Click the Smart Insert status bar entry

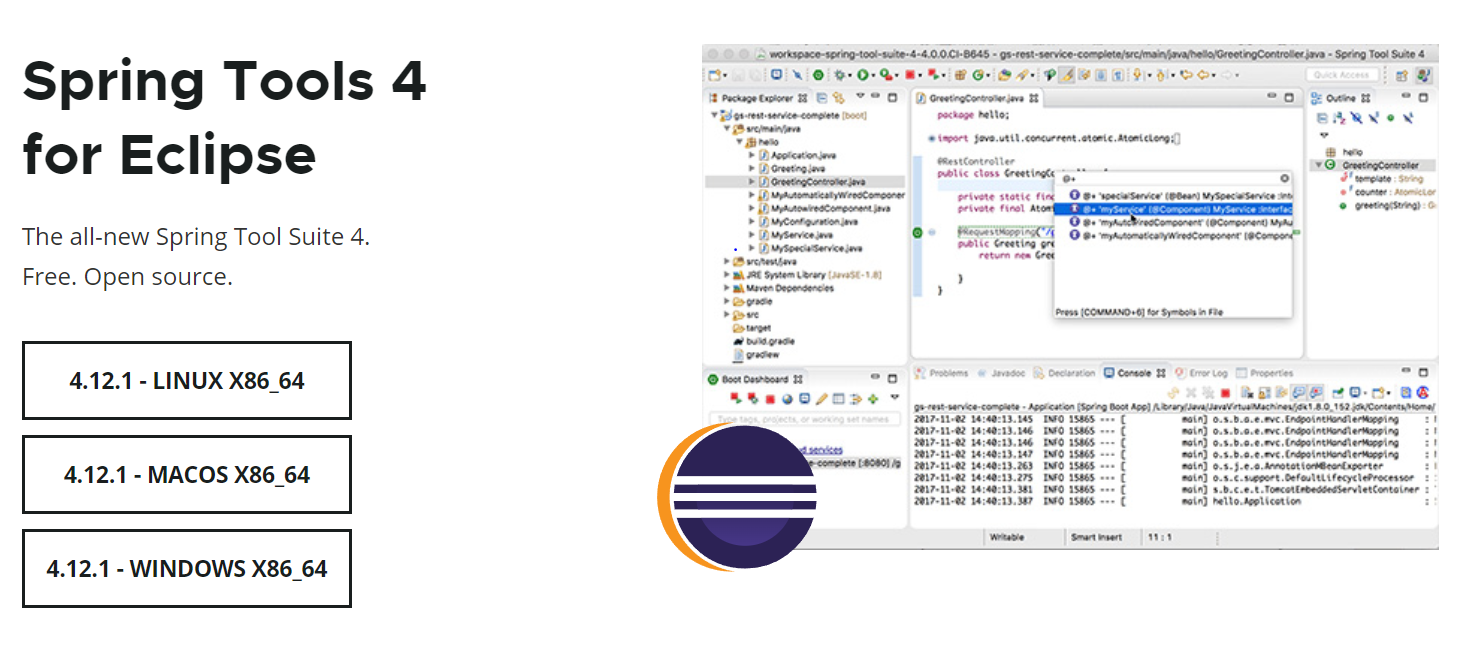(x=1096, y=537)
